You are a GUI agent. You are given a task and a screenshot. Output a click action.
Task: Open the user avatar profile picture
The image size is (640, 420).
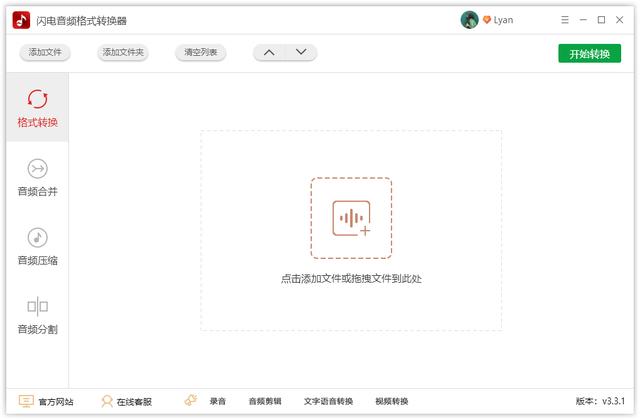coord(469,20)
